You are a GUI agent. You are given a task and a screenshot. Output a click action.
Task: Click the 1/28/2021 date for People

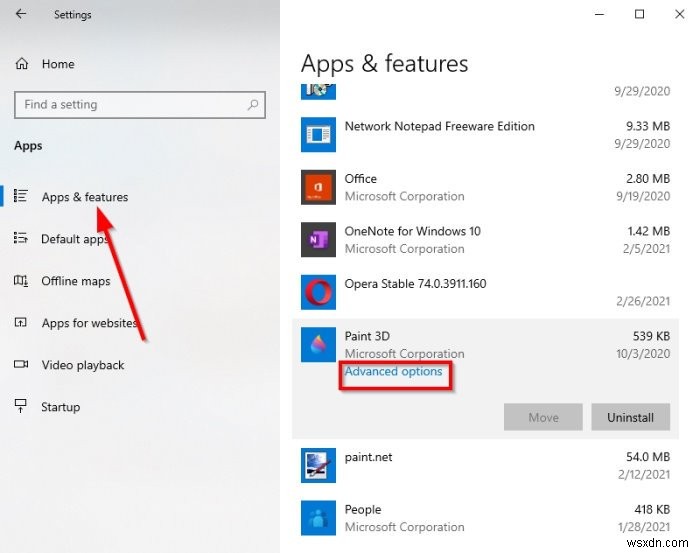(644, 527)
